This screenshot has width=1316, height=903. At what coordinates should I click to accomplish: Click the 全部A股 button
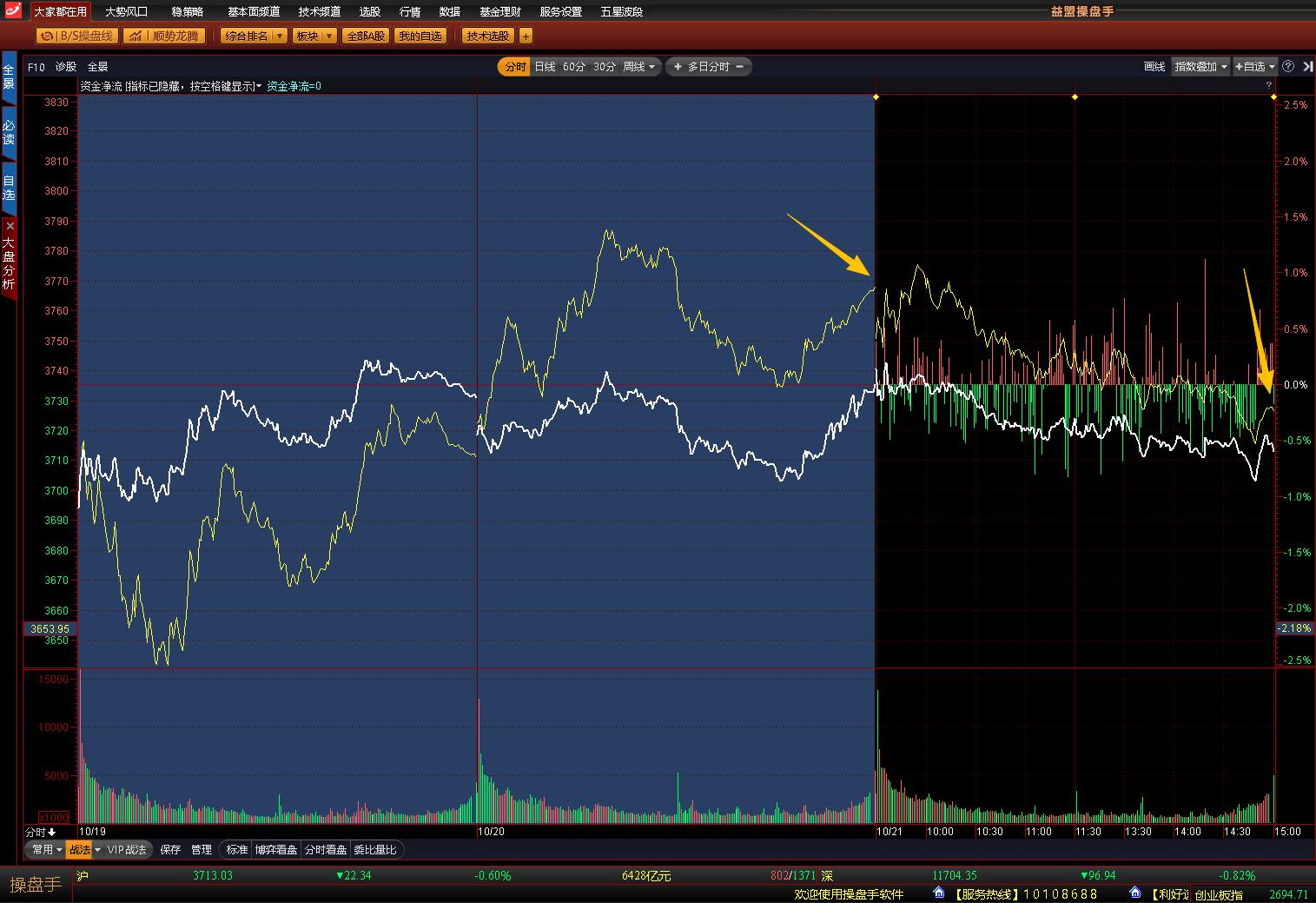click(366, 36)
